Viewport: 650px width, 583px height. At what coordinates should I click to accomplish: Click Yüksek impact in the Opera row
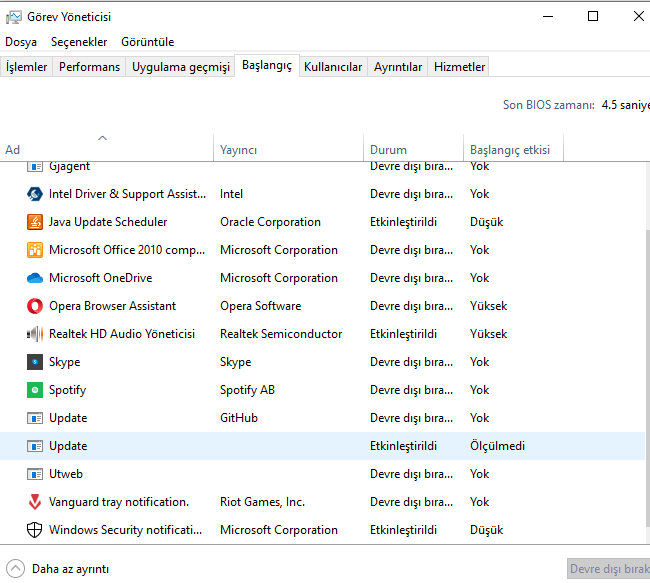pos(488,306)
